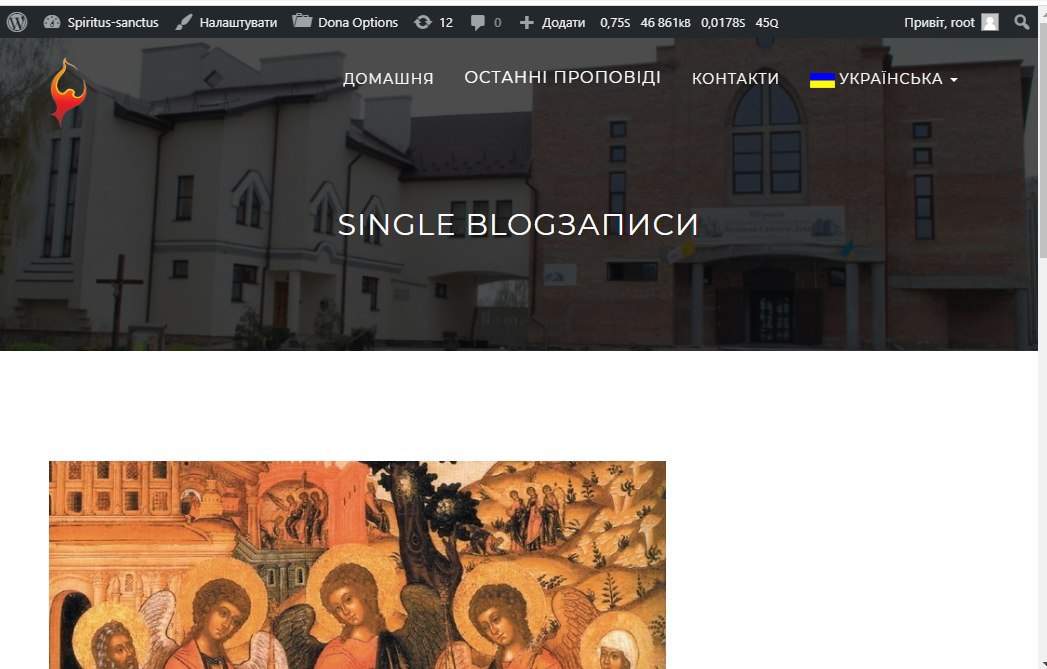Open the Останні проповіді menu item
This screenshot has height=669, width=1047.
(x=562, y=77)
